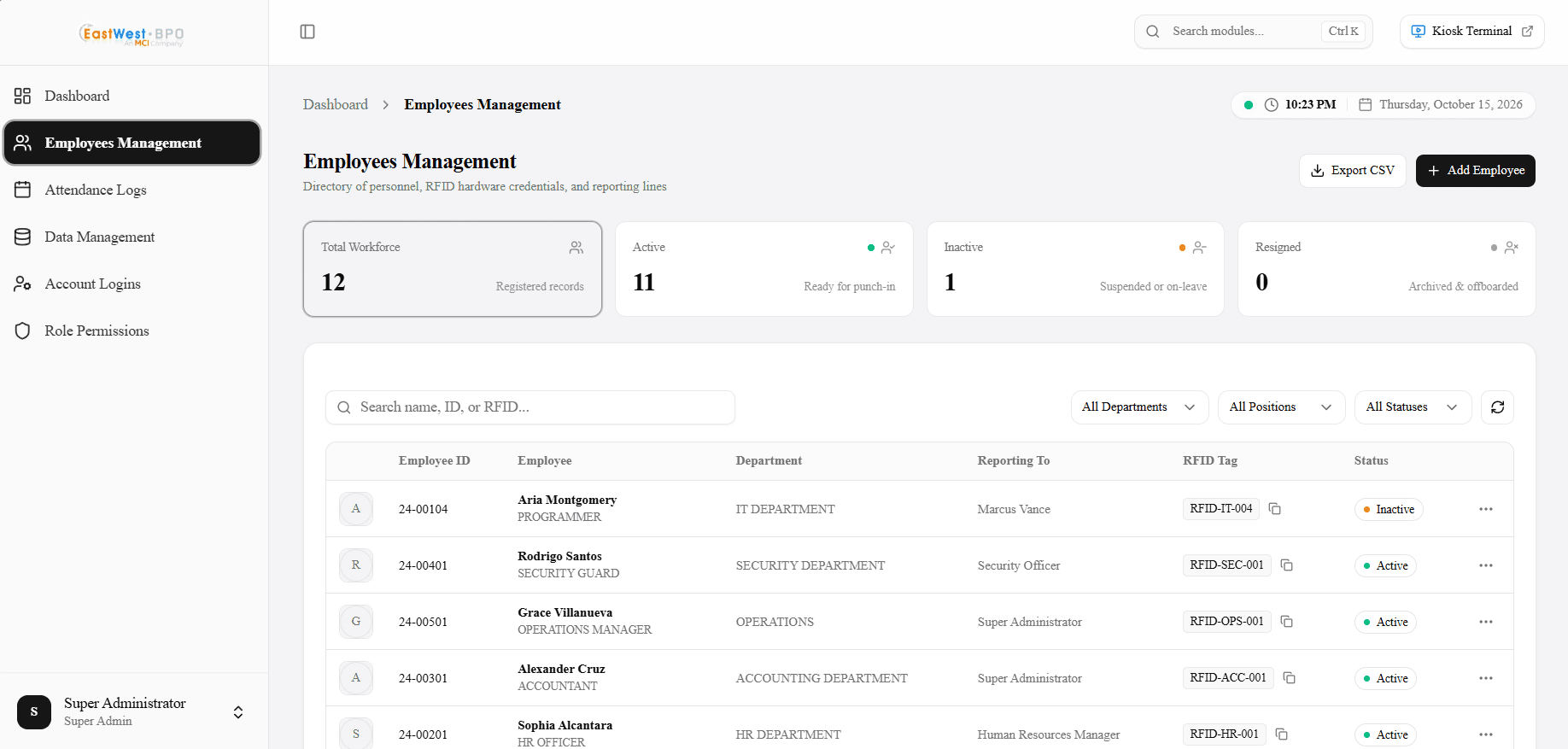1568x749 pixels.
Task: Click the Add Employee button
Action: tap(1475, 171)
